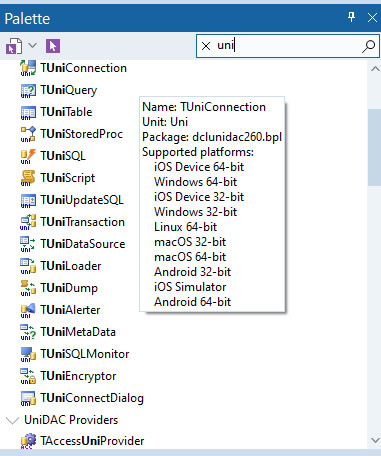This screenshot has width=381, height=456.
Task: Click the TUniScript label
Action: pos(68,178)
